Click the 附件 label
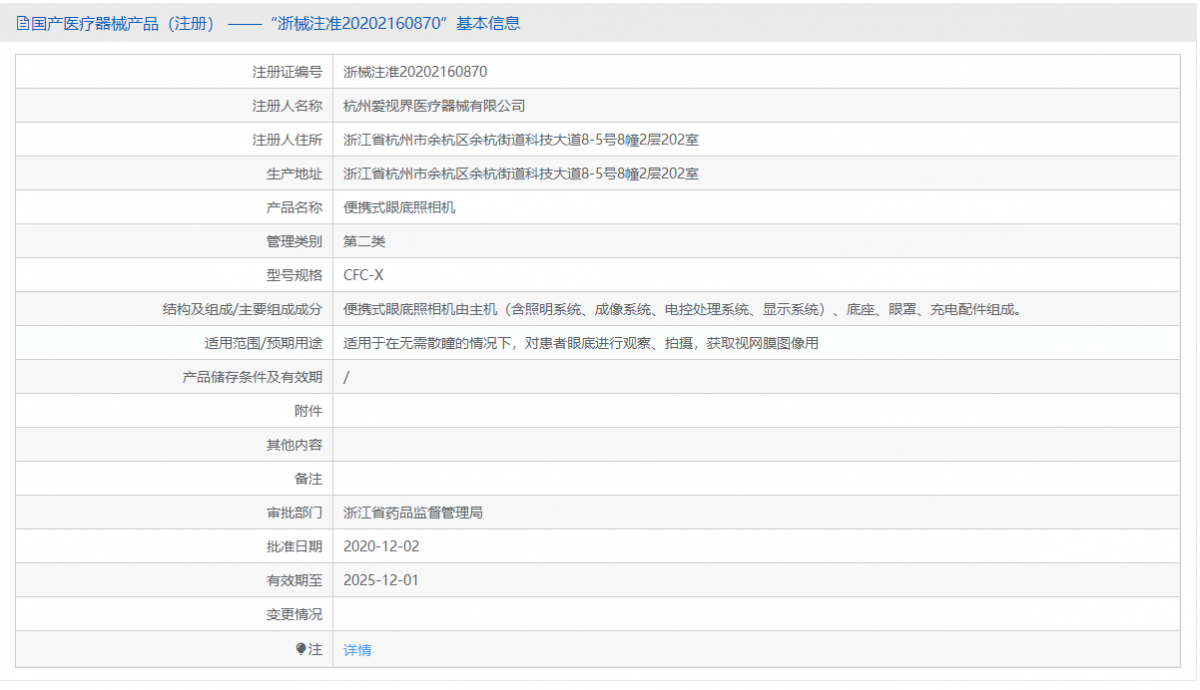 point(308,412)
